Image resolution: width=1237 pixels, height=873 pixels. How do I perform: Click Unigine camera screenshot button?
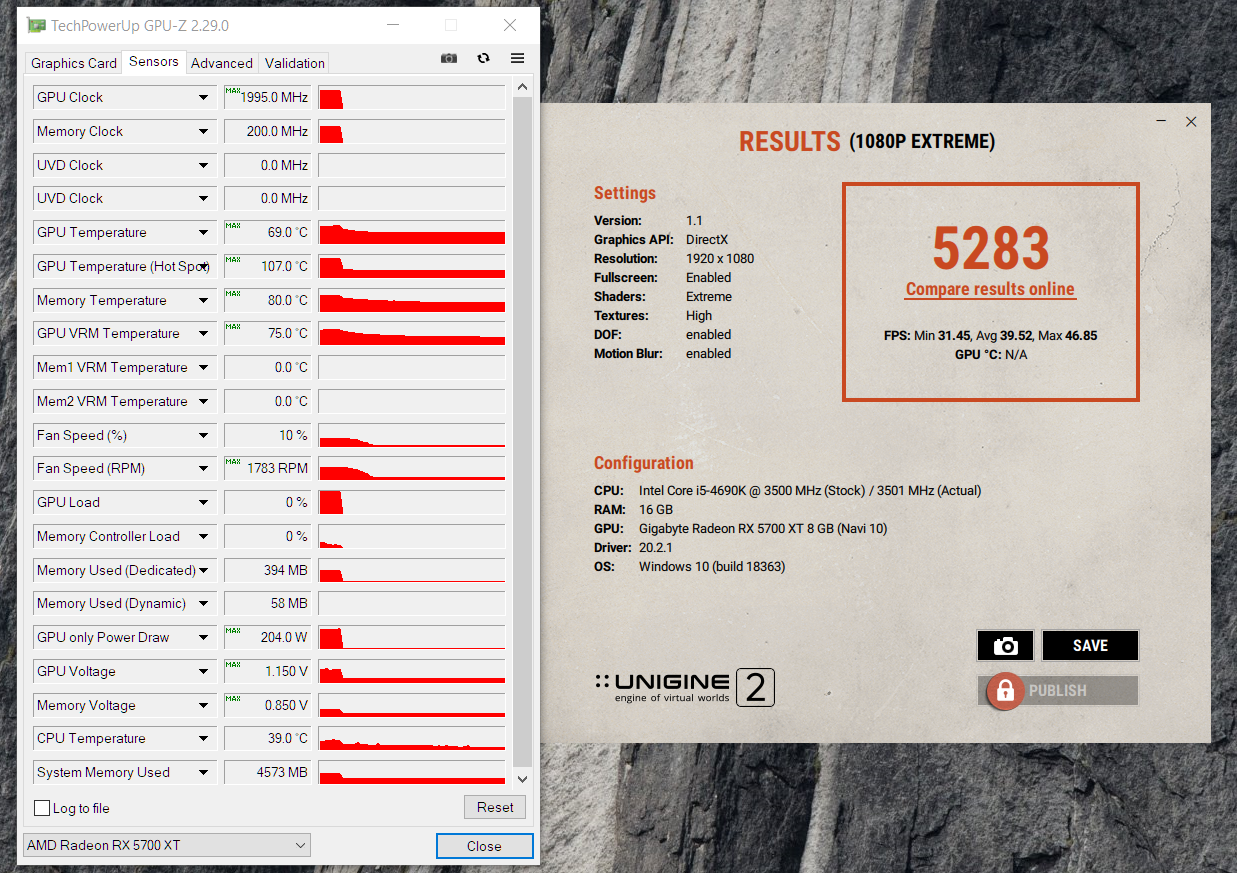[x=1006, y=646]
